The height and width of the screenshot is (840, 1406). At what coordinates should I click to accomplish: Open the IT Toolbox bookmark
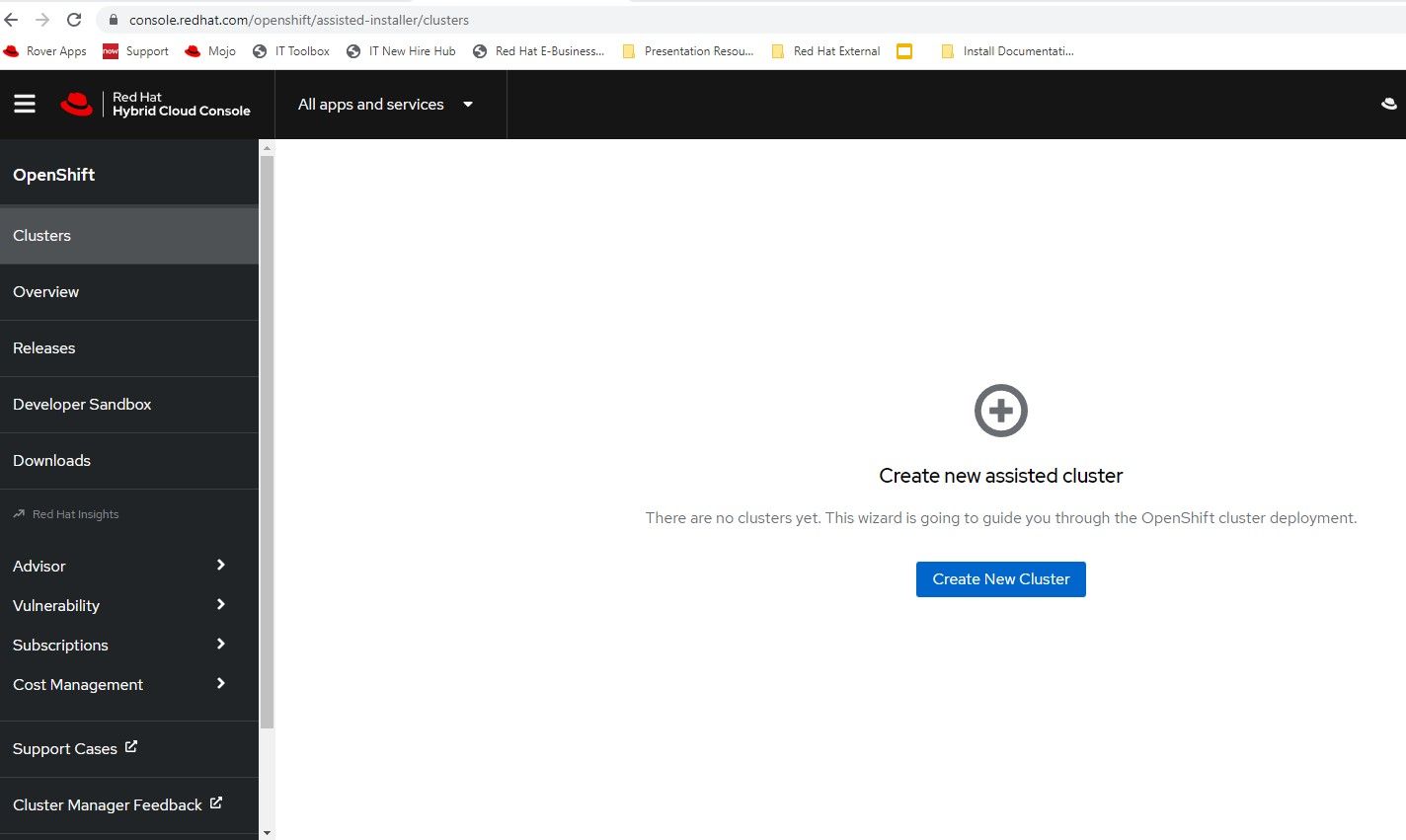(291, 51)
